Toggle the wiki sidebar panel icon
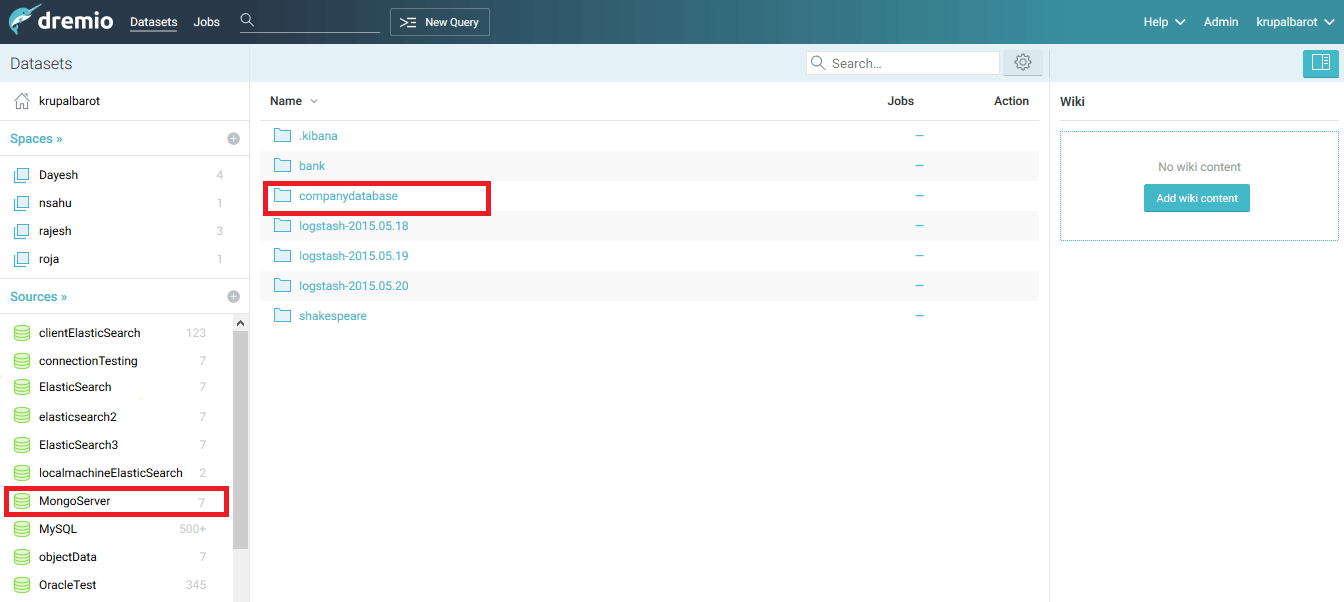 coord(1320,63)
